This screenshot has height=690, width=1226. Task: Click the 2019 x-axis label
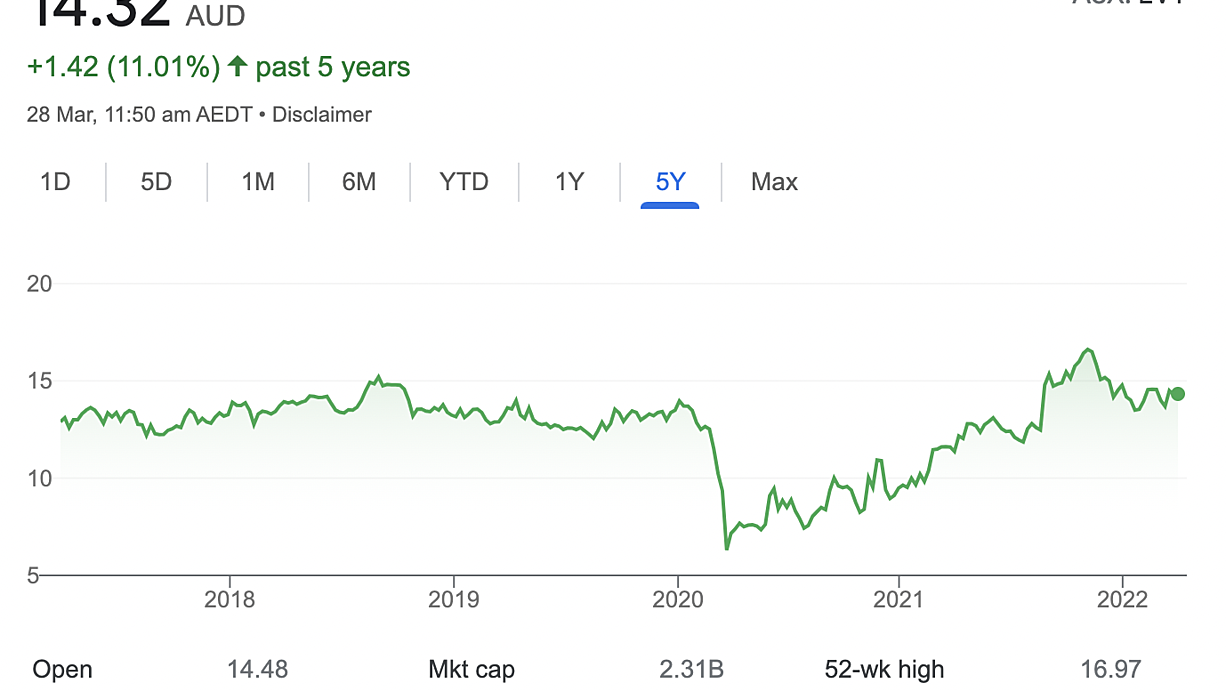click(x=453, y=600)
